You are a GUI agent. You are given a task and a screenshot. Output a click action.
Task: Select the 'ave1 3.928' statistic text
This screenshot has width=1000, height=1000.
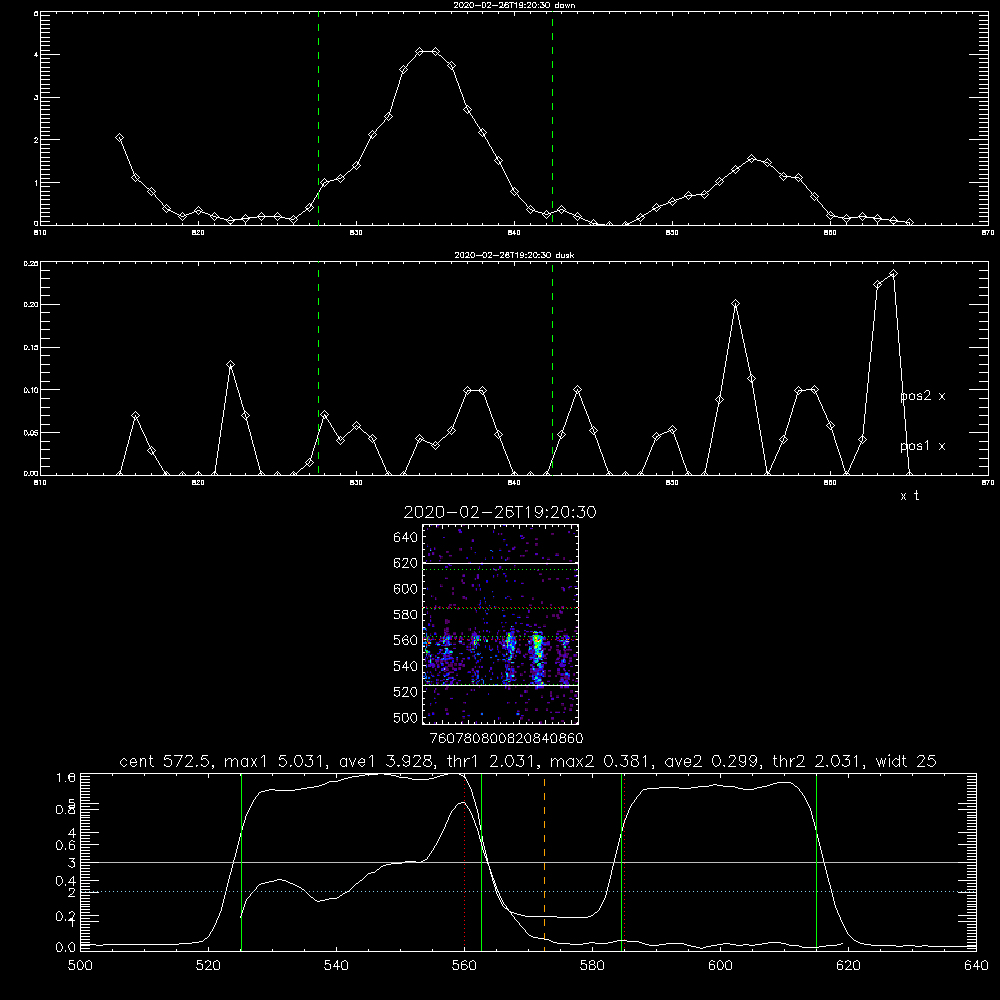[384, 761]
